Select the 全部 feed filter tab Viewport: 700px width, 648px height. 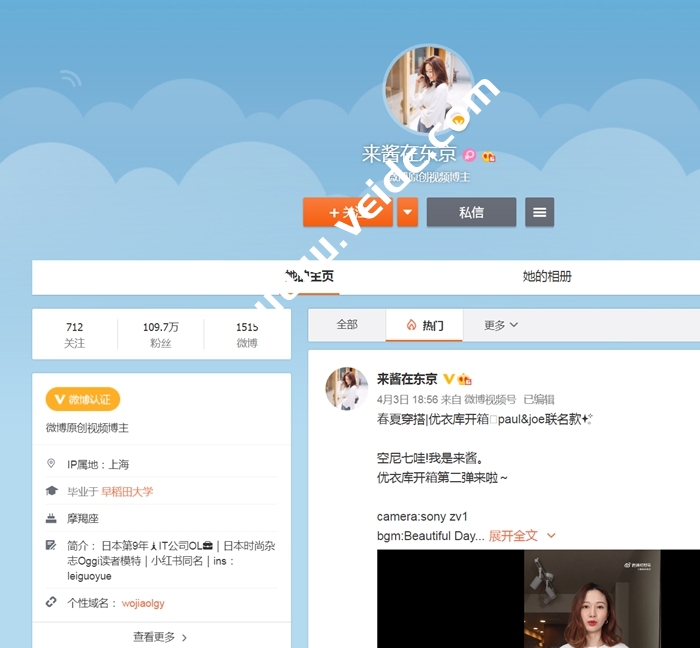point(347,325)
